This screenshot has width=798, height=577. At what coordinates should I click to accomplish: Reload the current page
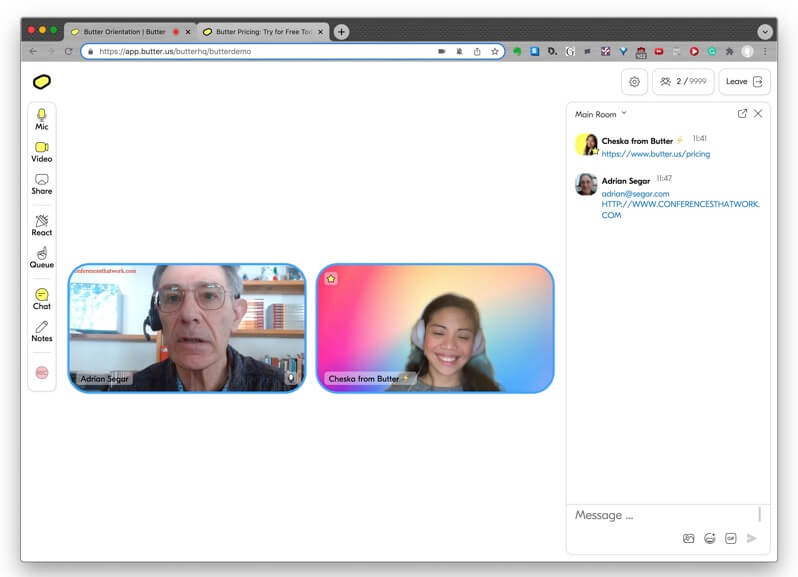(68, 51)
